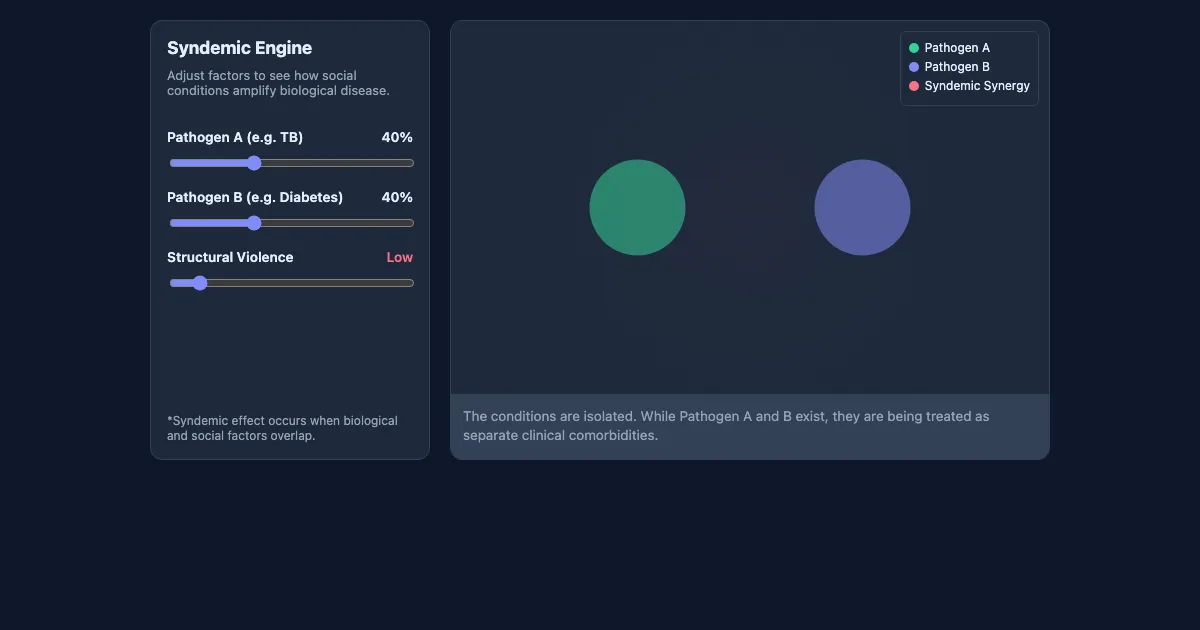
Task: Click the 40% value beside Pathogen A
Action: 397,137
